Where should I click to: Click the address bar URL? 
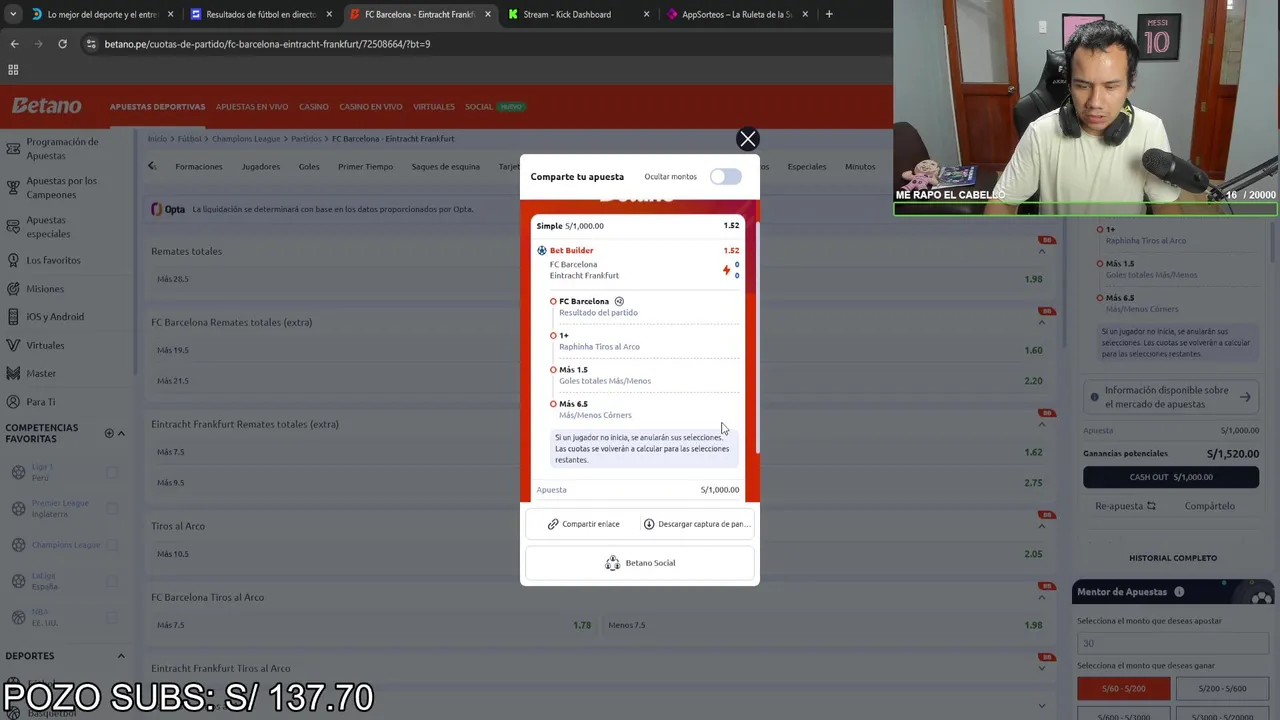pos(267,44)
